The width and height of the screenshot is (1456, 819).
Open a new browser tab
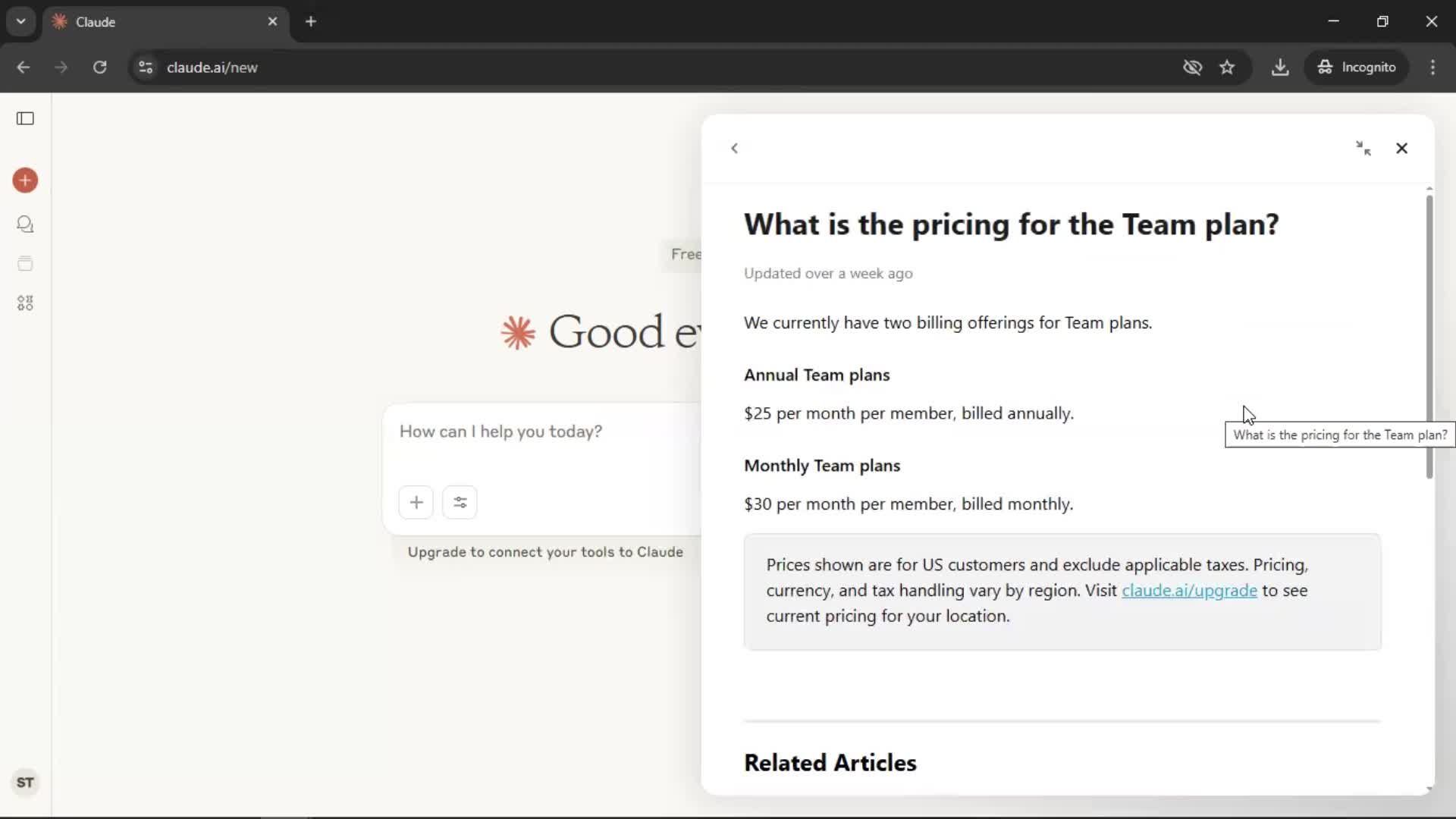click(x=311, y=21)
